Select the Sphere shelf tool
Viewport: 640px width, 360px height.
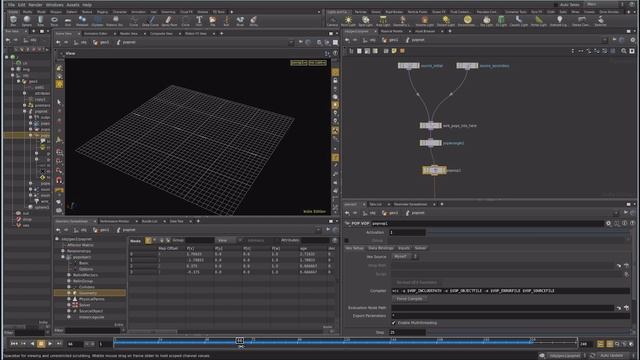point(27,20)
